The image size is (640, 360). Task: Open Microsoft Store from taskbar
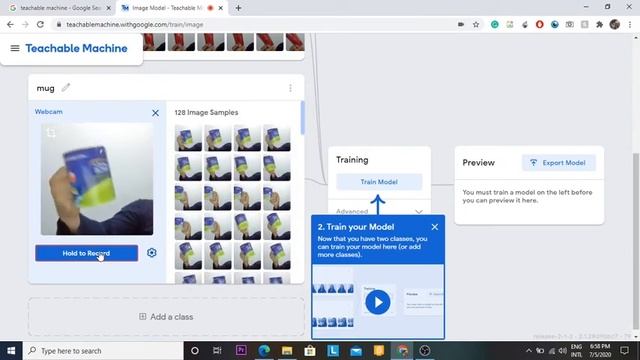[x=310, y=351]
